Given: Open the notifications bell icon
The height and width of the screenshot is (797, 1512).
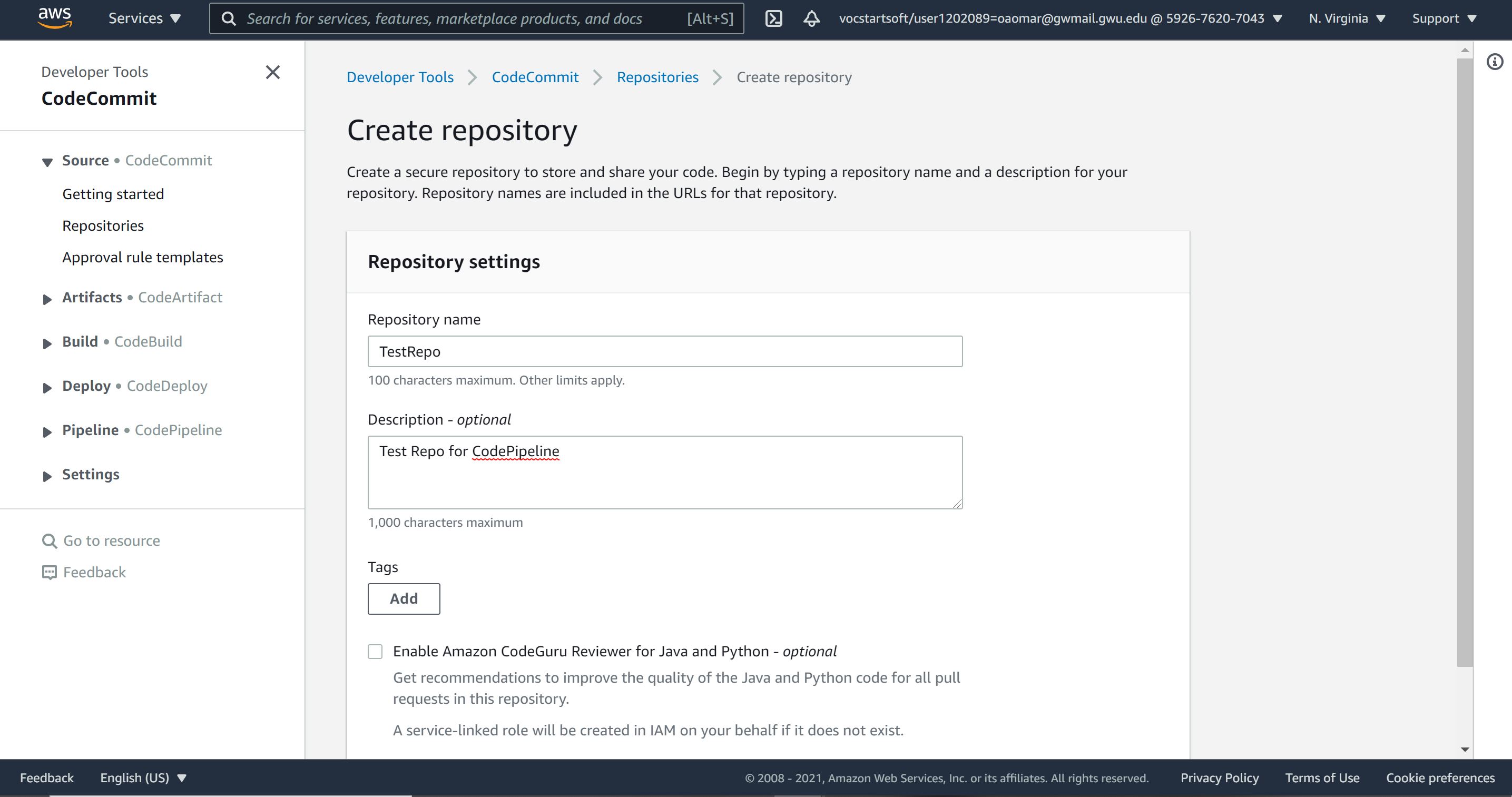Looking at the screenshot, I should [812, 19].
